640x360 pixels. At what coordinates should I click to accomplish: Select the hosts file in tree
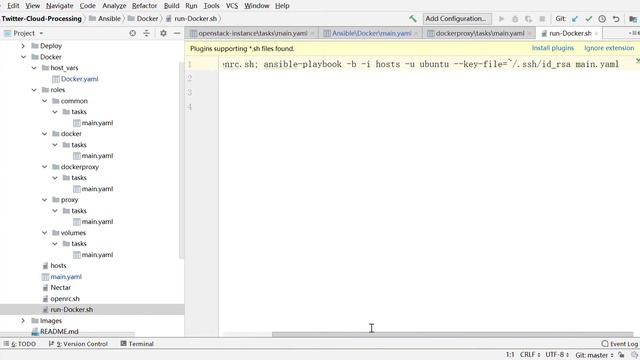coord(54,266)
